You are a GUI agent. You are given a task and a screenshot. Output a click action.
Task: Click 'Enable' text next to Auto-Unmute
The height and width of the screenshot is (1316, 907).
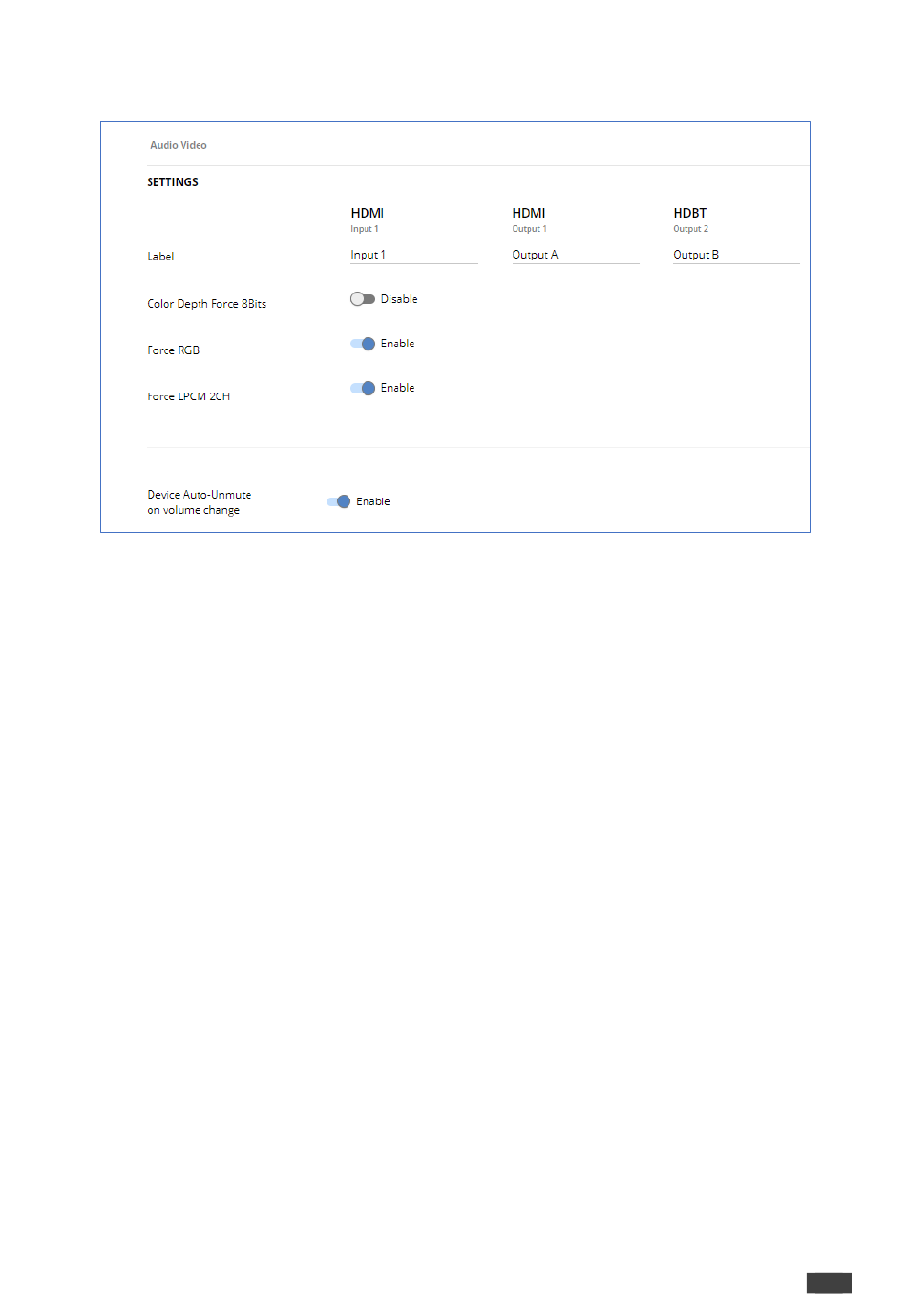[x=373, y=501]
